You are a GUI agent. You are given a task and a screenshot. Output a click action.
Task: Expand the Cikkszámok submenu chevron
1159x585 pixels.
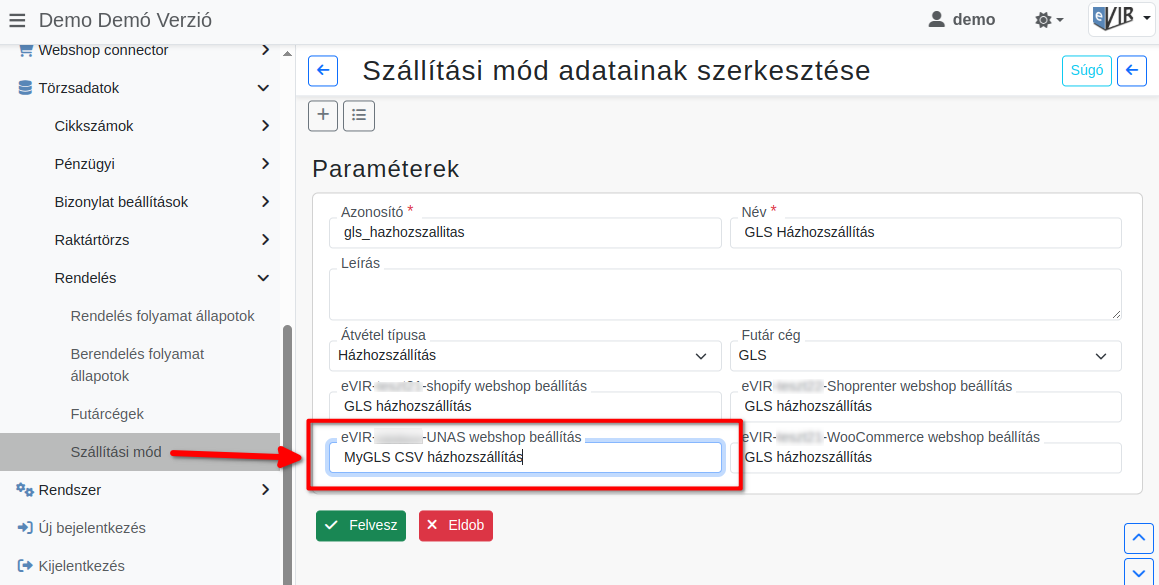point(265,126)
